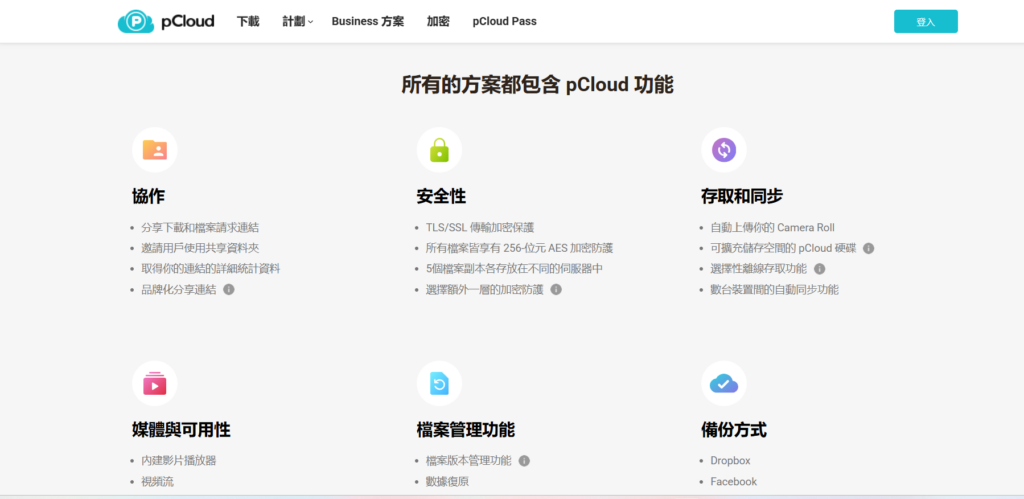
Task: Click TLS/SSL 傳輸加密保護 list item
Action: [480, 228]
